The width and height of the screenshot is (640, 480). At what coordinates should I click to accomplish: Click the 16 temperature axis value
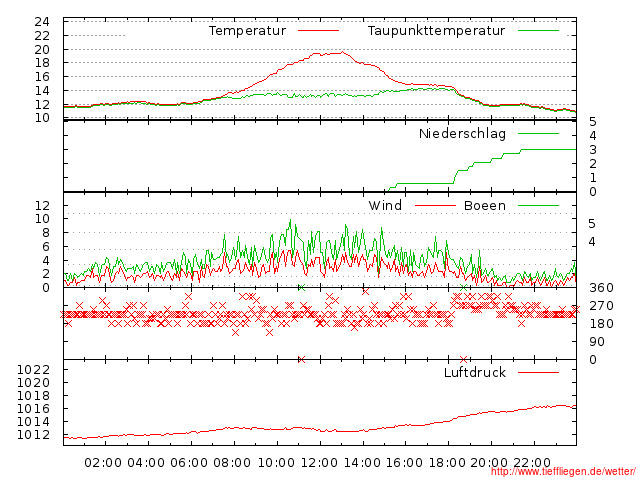tap(42, 77)
